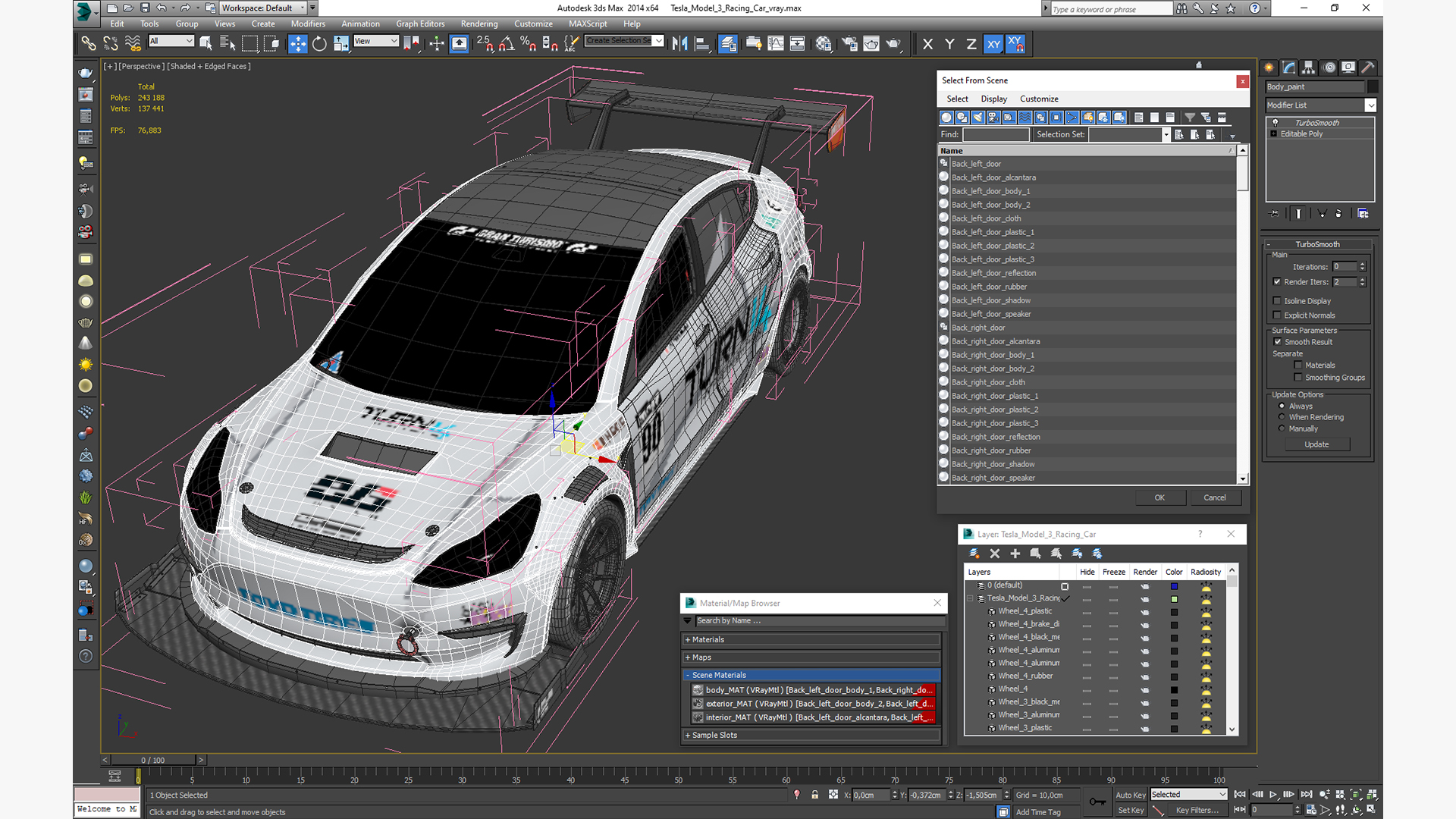1456x819 pixels.
Task: Click the Key Filters button
Action: point(1197,811)
